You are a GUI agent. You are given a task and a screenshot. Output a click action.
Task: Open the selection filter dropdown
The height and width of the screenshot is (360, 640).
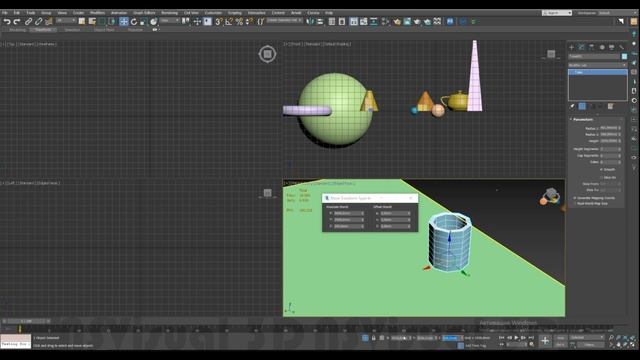(66, 20)
